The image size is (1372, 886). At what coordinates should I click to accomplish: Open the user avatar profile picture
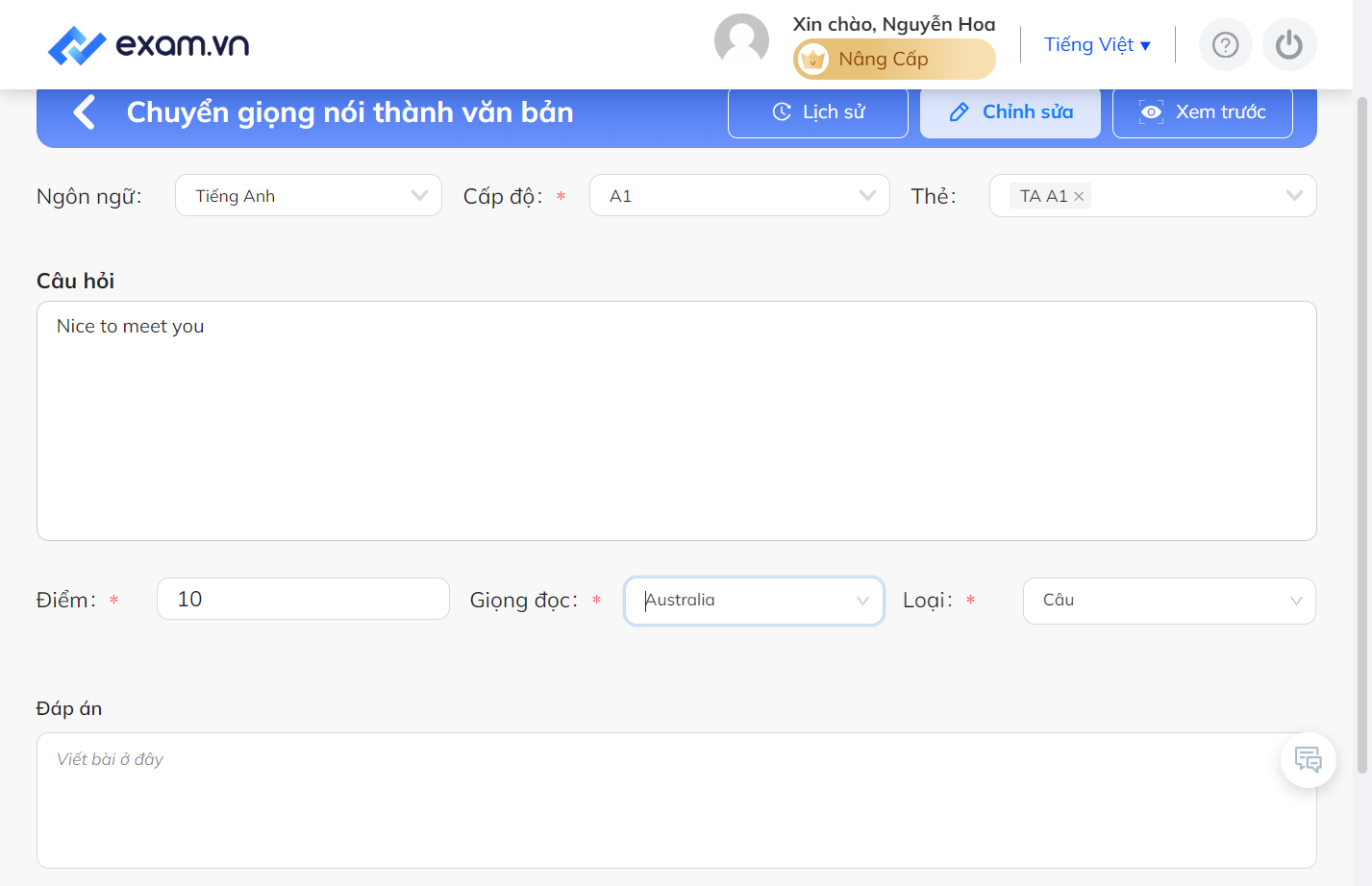pyautogui.click(x=741, y=41)
